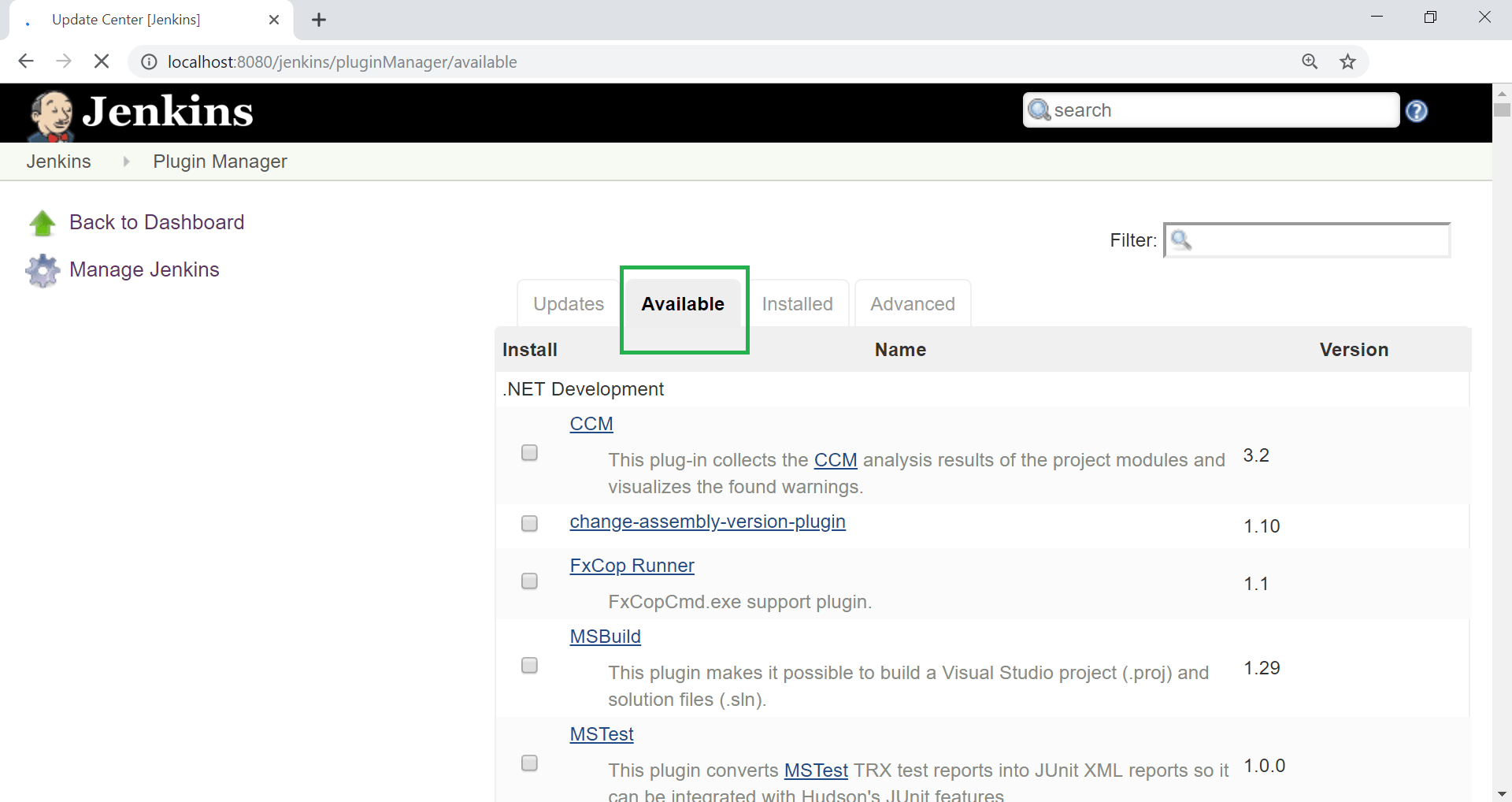Click the Filter input field
Image resolution: width=1512 pixels, height=802 pixels.
(x=1307, y=240)
